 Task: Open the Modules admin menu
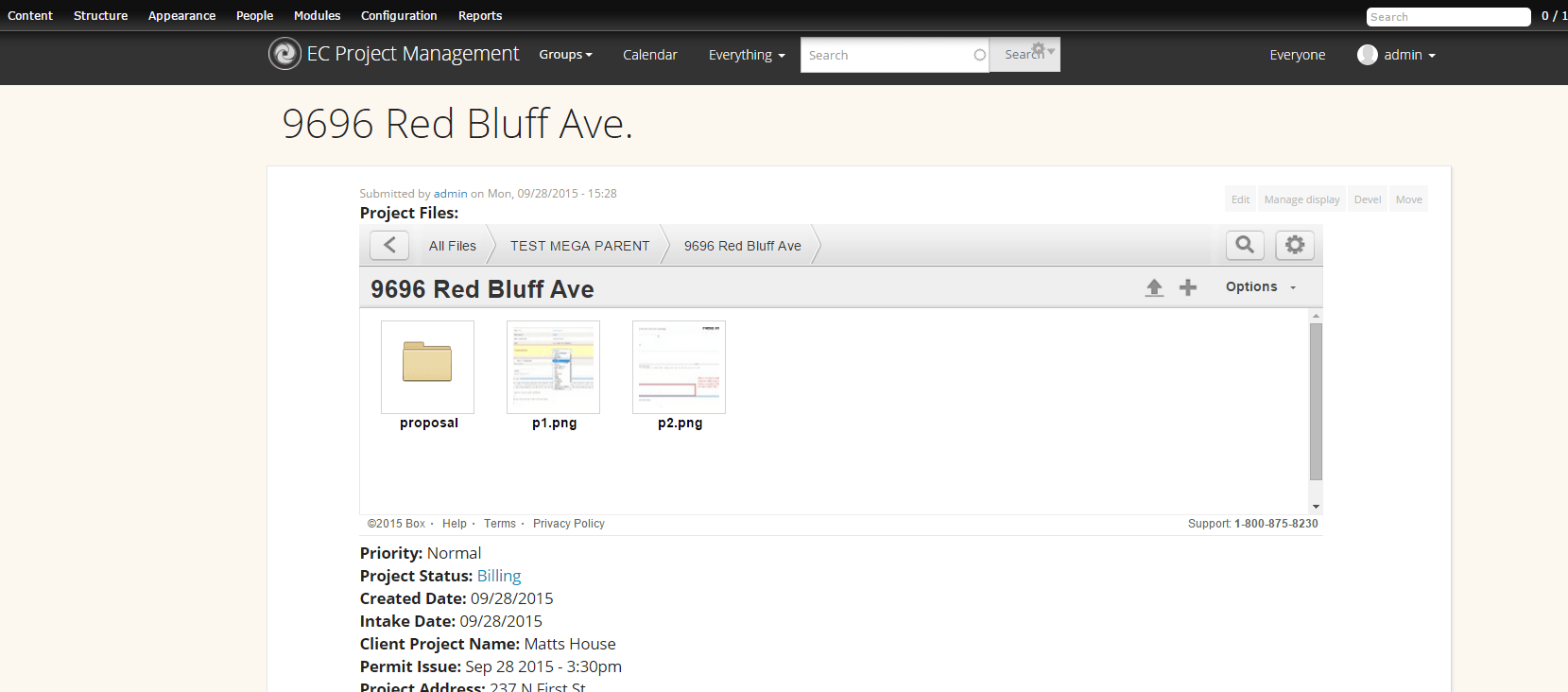(x=317, y=16)
